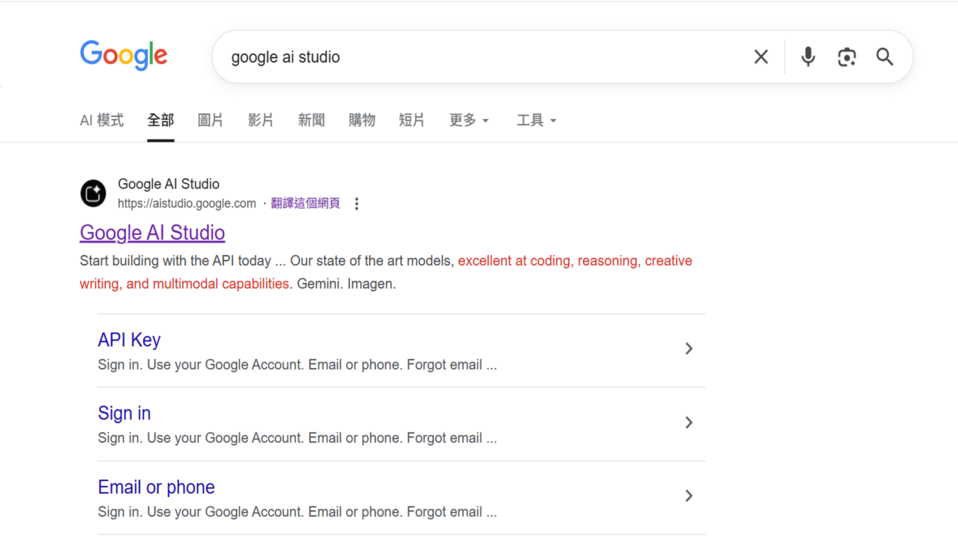The width and height of the screenshot is (958, 538).
Task: Click the 翻譯這個網頁 link
Action: point(305,203)
